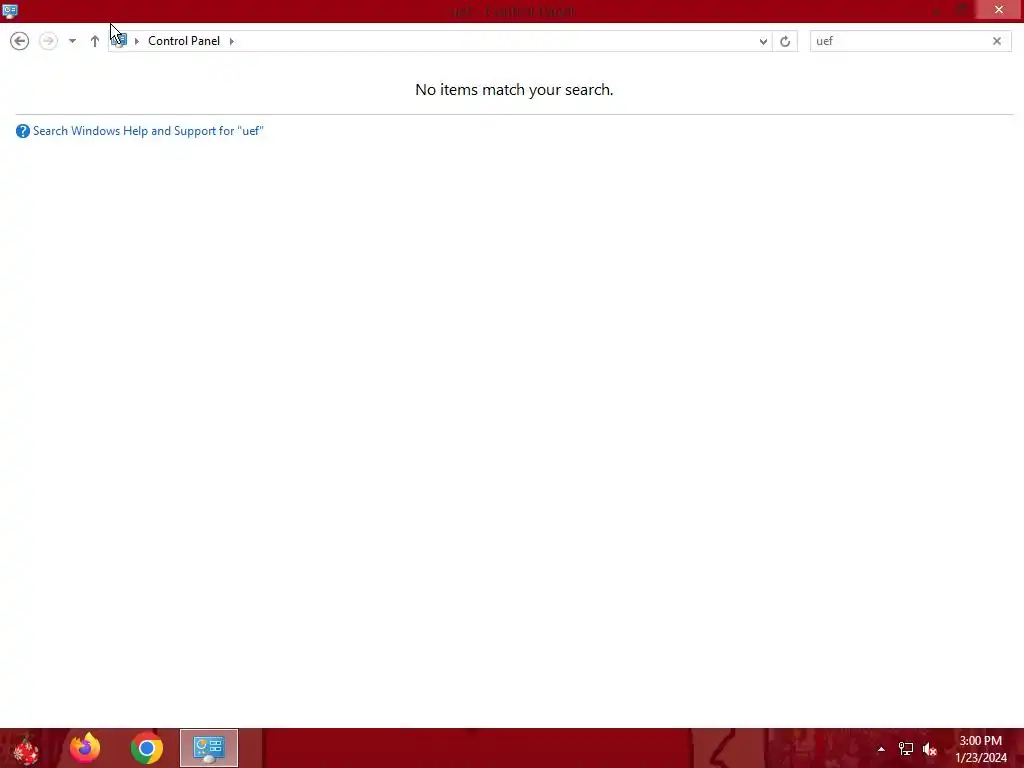Open Search Windows Help and Support for "uef"
This screenshot has height=768, width=1024.
148,131
